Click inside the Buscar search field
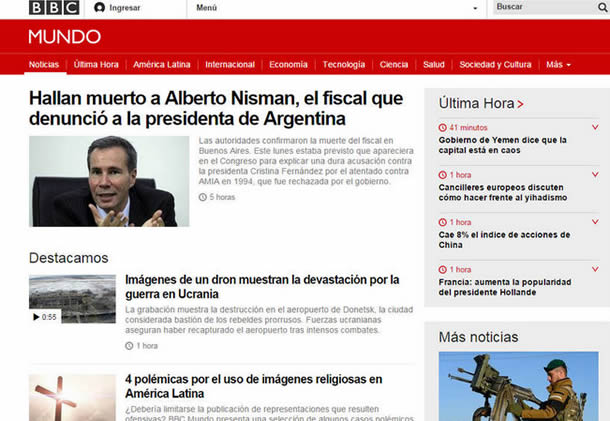This screenshot has width=610, height=421. (x=545, y=7)
